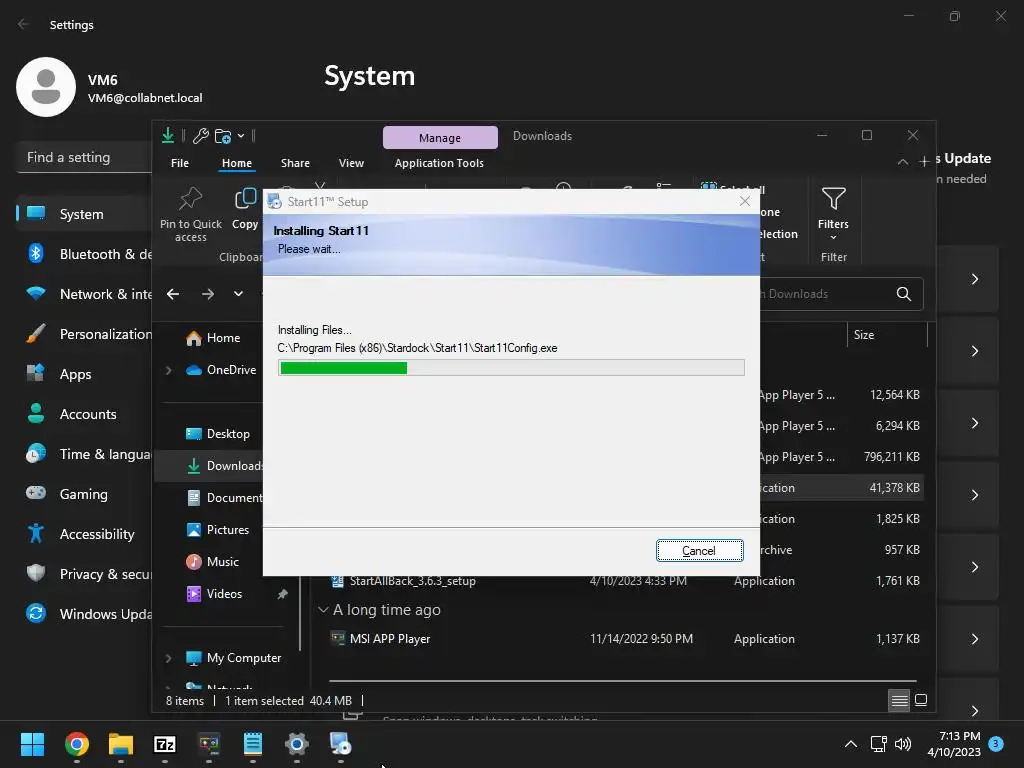
Task: Show hidden system tray icons
Action: pyautogui.click(x=851, y=744)
